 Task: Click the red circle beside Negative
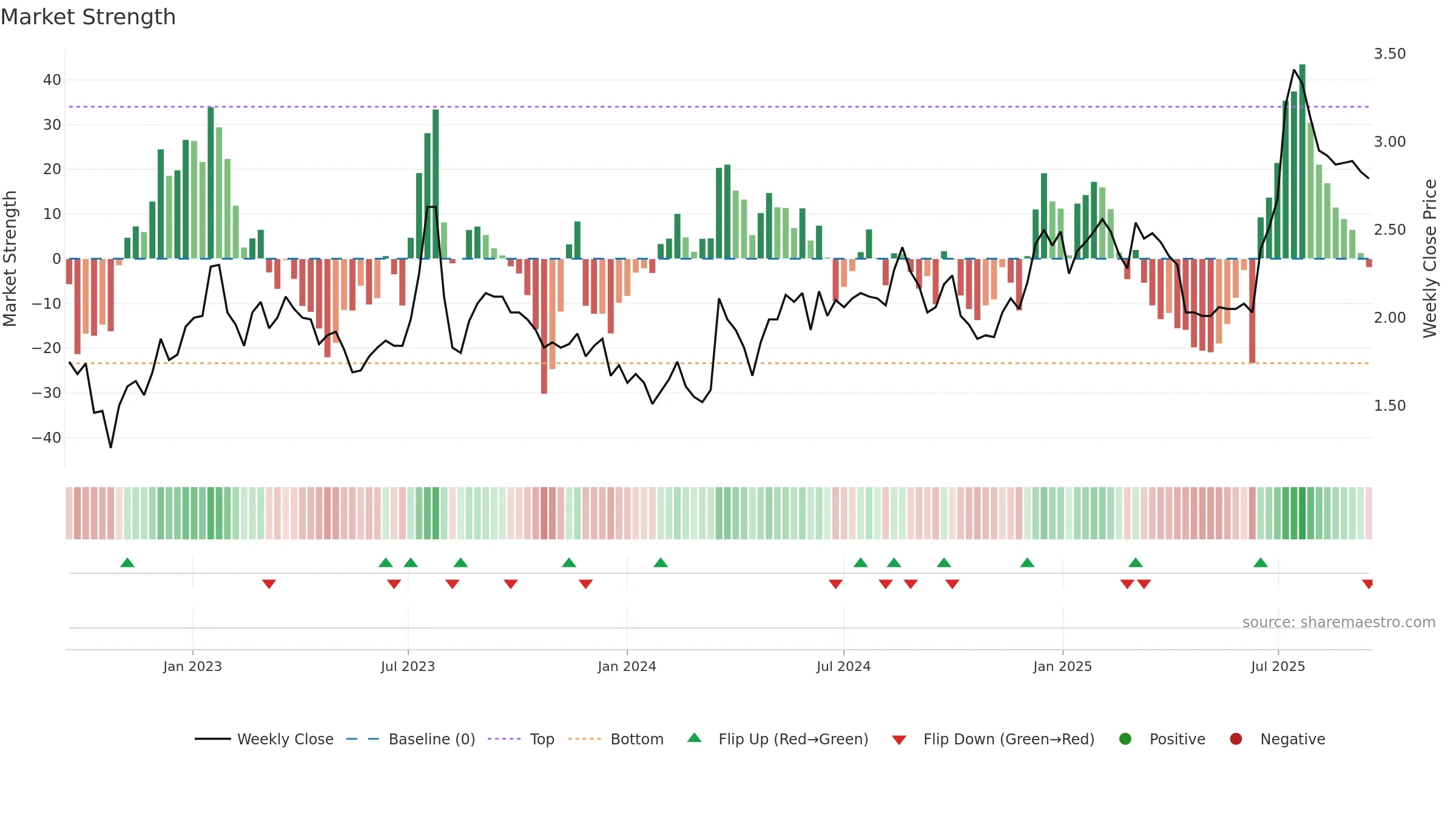tap(1236, 739)
